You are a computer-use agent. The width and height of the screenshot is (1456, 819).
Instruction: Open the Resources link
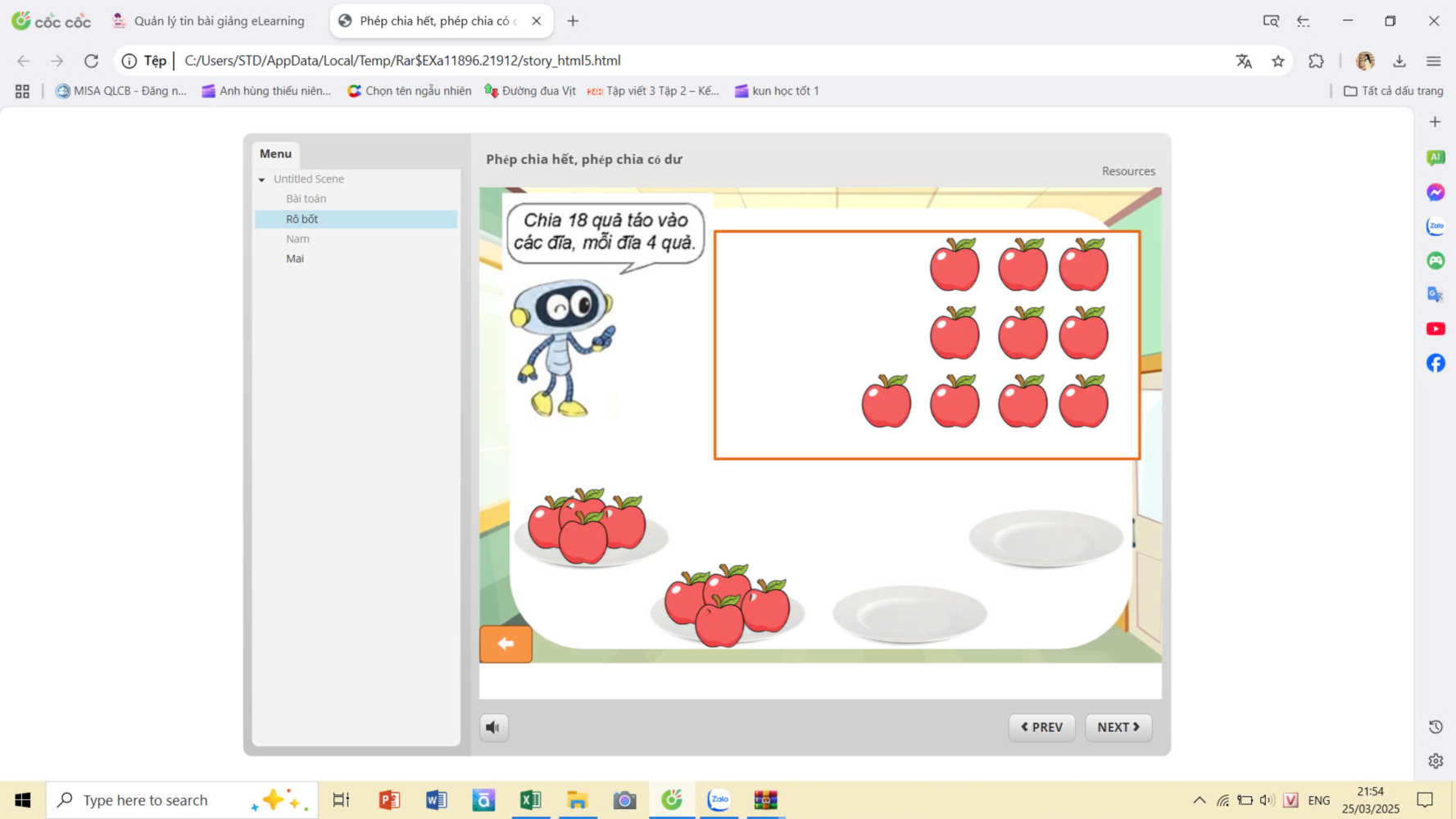tap(1127, 171)
